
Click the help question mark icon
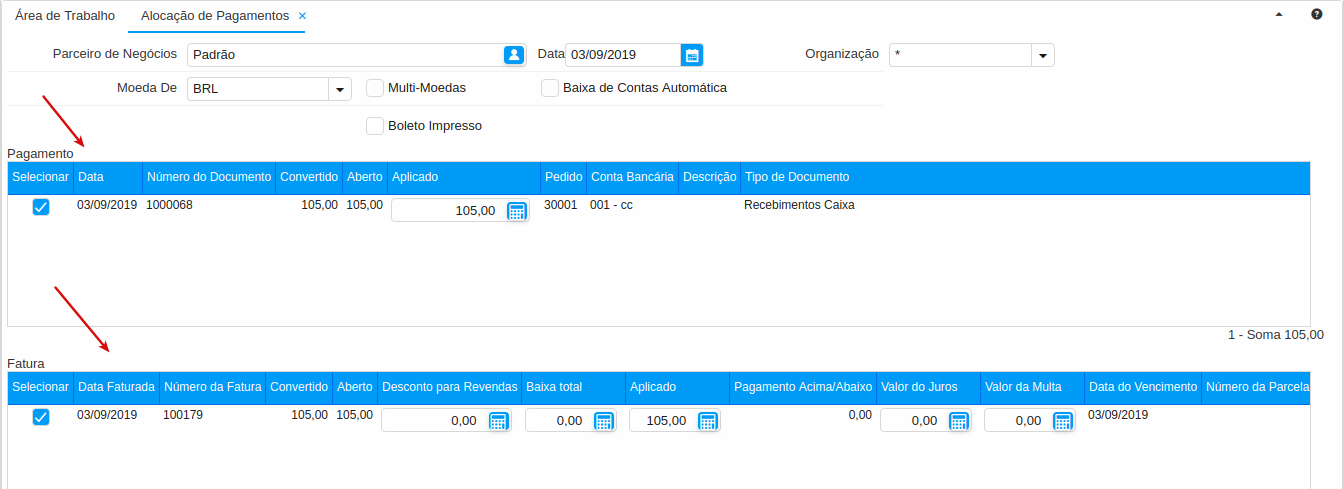1317,15
